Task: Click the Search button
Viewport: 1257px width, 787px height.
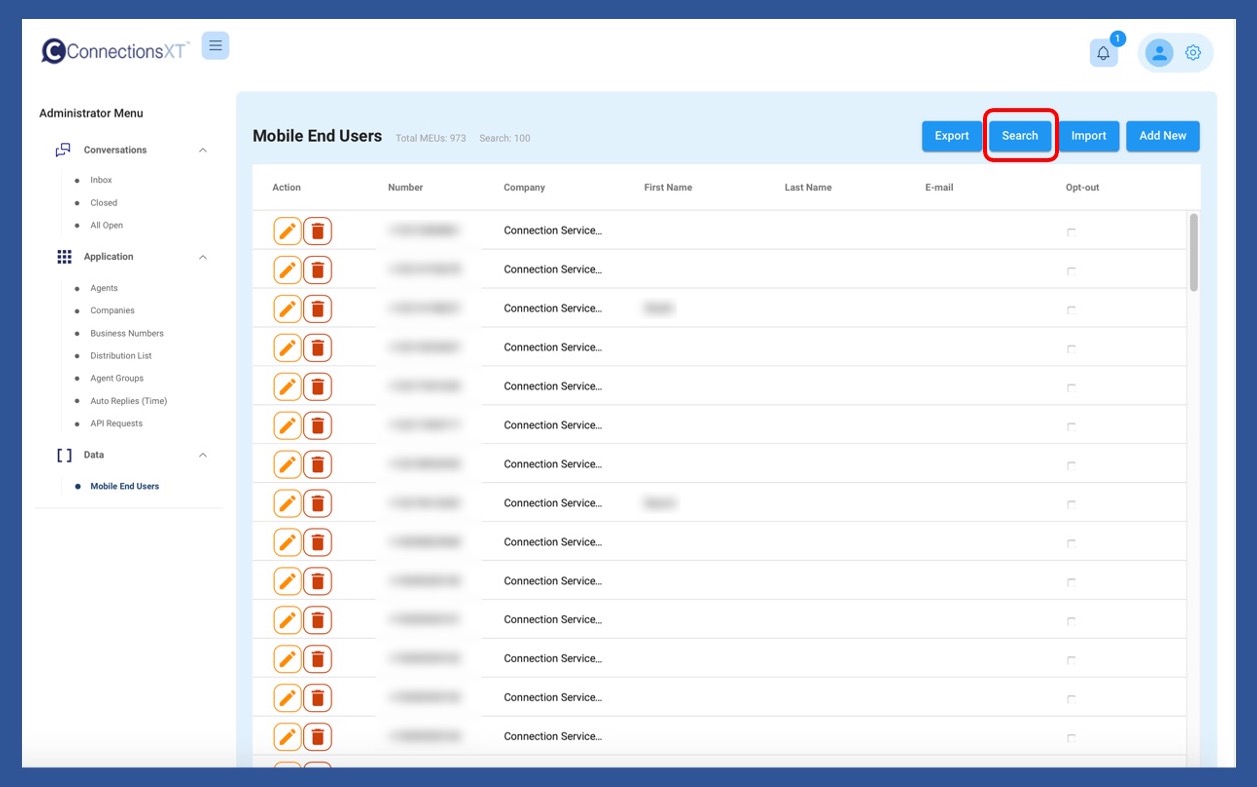Action: click(x=1020, y=136)
